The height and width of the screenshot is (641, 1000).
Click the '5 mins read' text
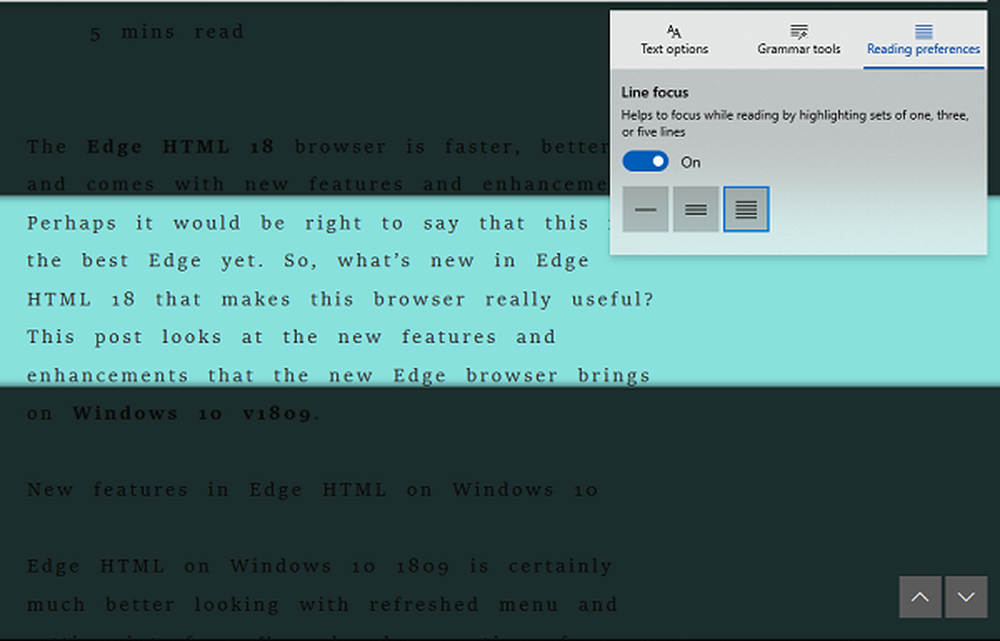(167, 32)
